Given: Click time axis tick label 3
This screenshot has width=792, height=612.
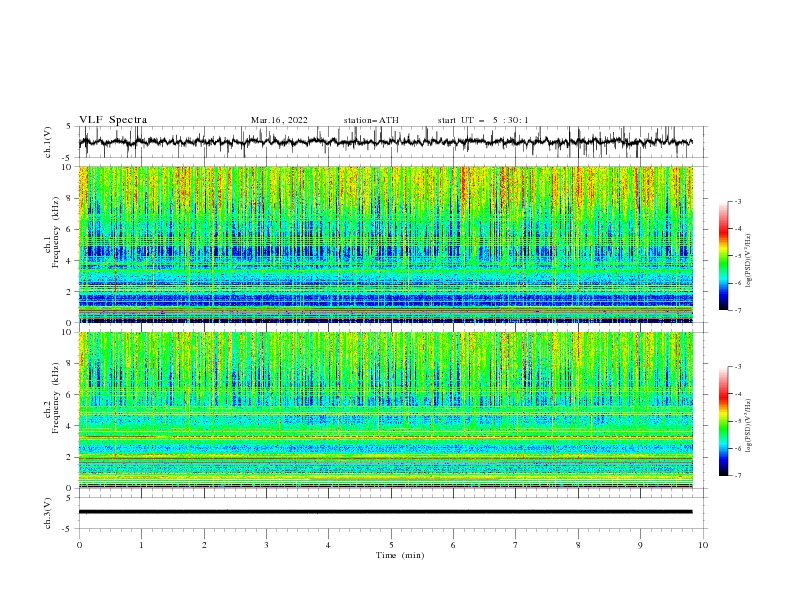Looking at the screenshot, I should pos(266,545).
